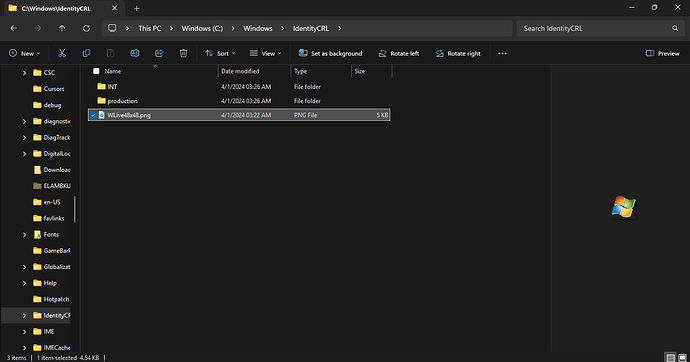Image resolution: width=690 pixels, height=362 pixels.
Task: Open the View dropdown
Action: (265, 53)
